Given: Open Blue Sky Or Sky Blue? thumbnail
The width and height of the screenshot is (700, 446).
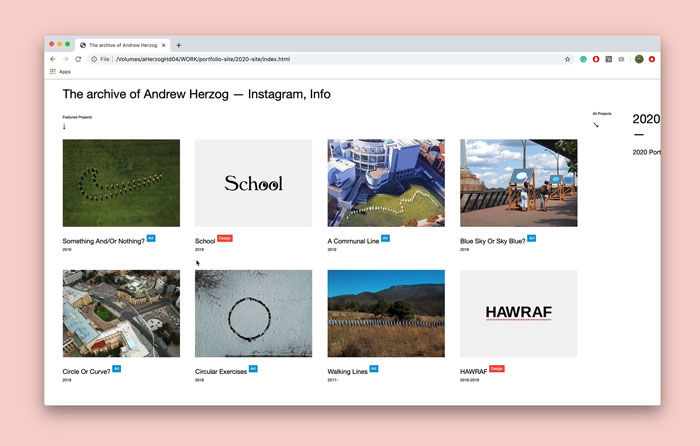Looking at the screenshot, I should click(x=519, y=183).
